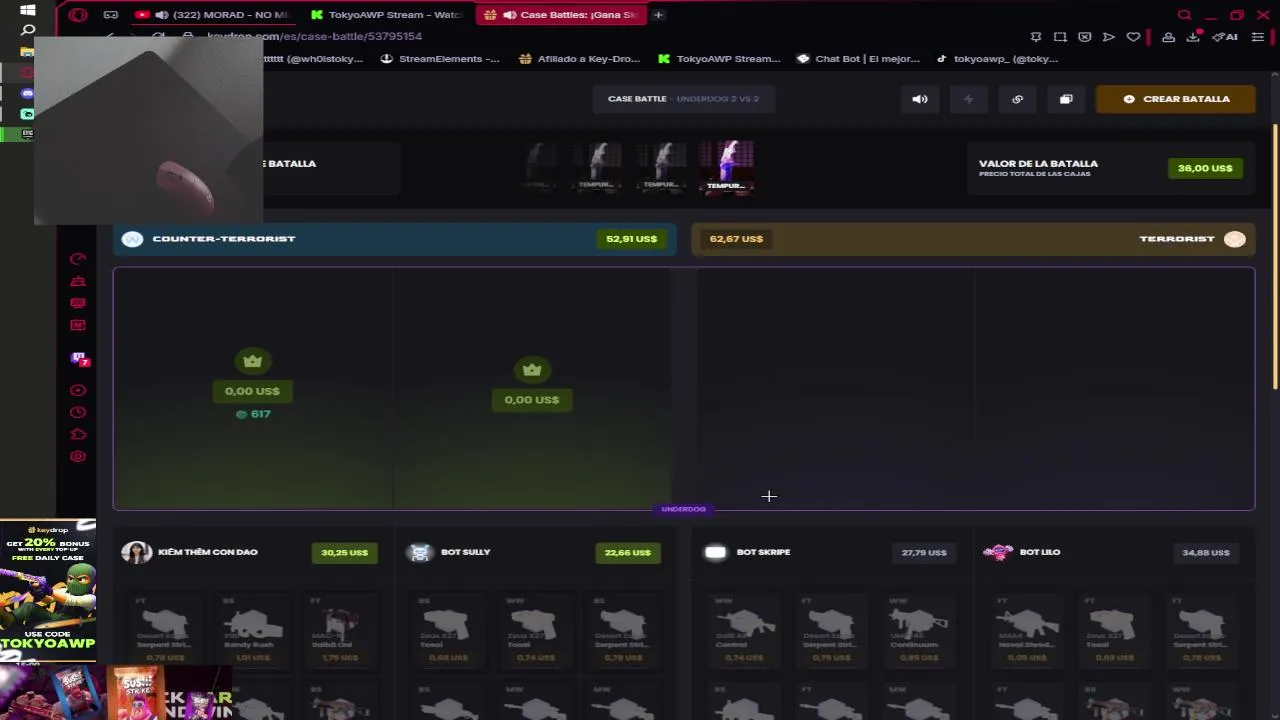Click the duplicate battle icon
The image size is (1280, 720).
pos(1066,99)
